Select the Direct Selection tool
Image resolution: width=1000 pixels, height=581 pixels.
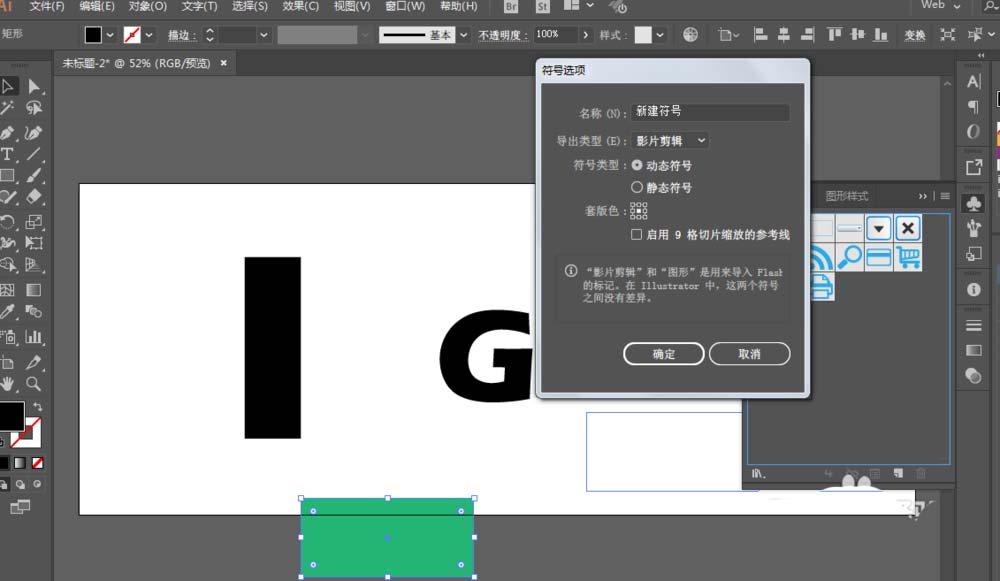[34, 86]
